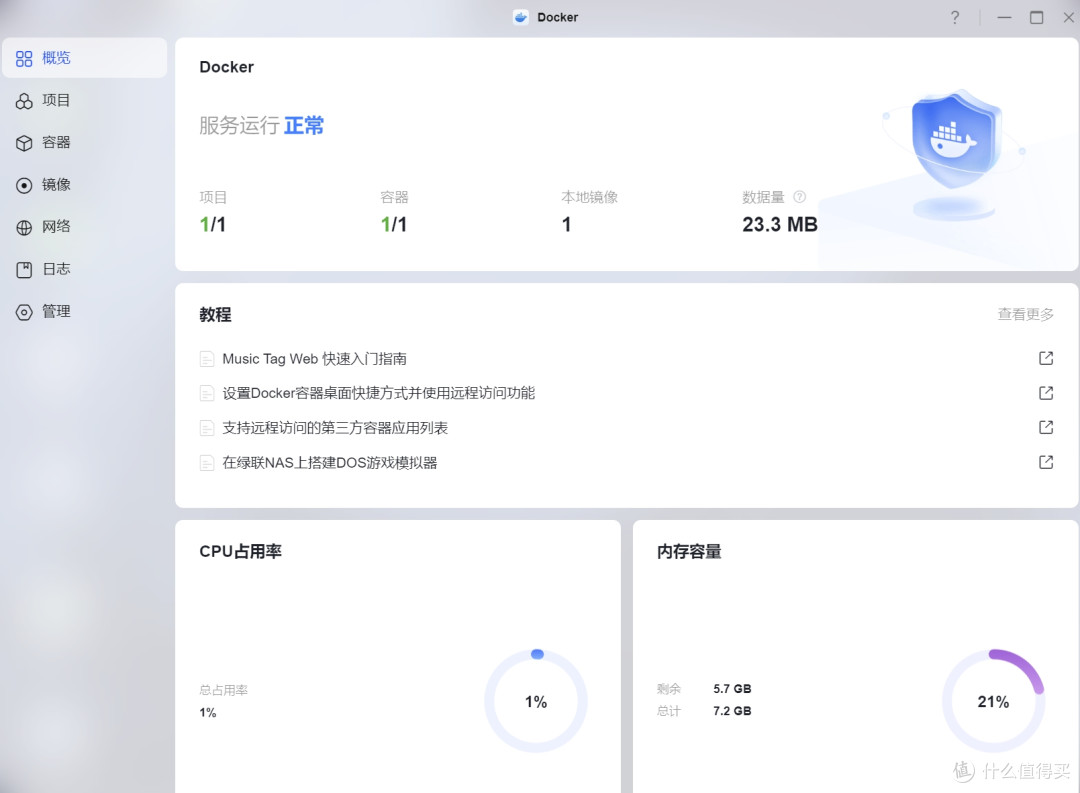Click the 数据量 label
1080x793 pixels.
763,197
